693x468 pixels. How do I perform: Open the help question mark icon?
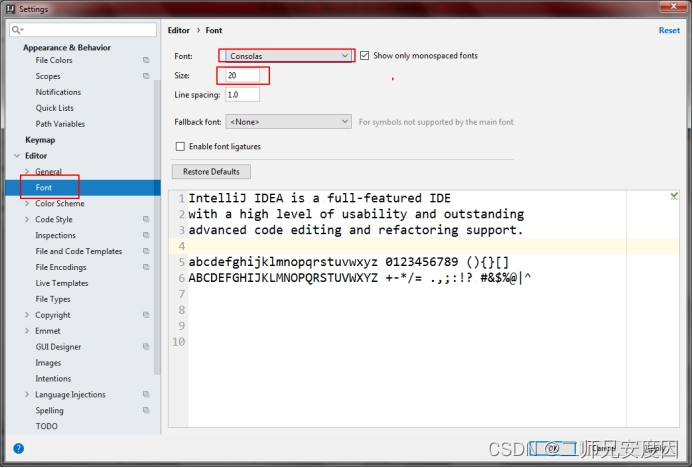(19, 449)
